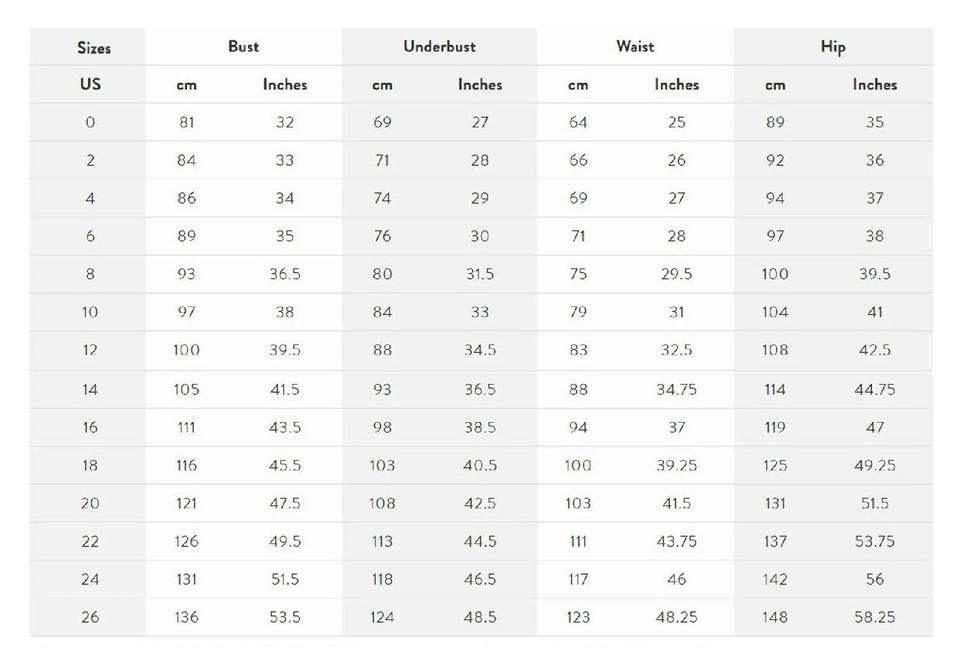Click the 53.75 hip inches cell

pos(874,541)
